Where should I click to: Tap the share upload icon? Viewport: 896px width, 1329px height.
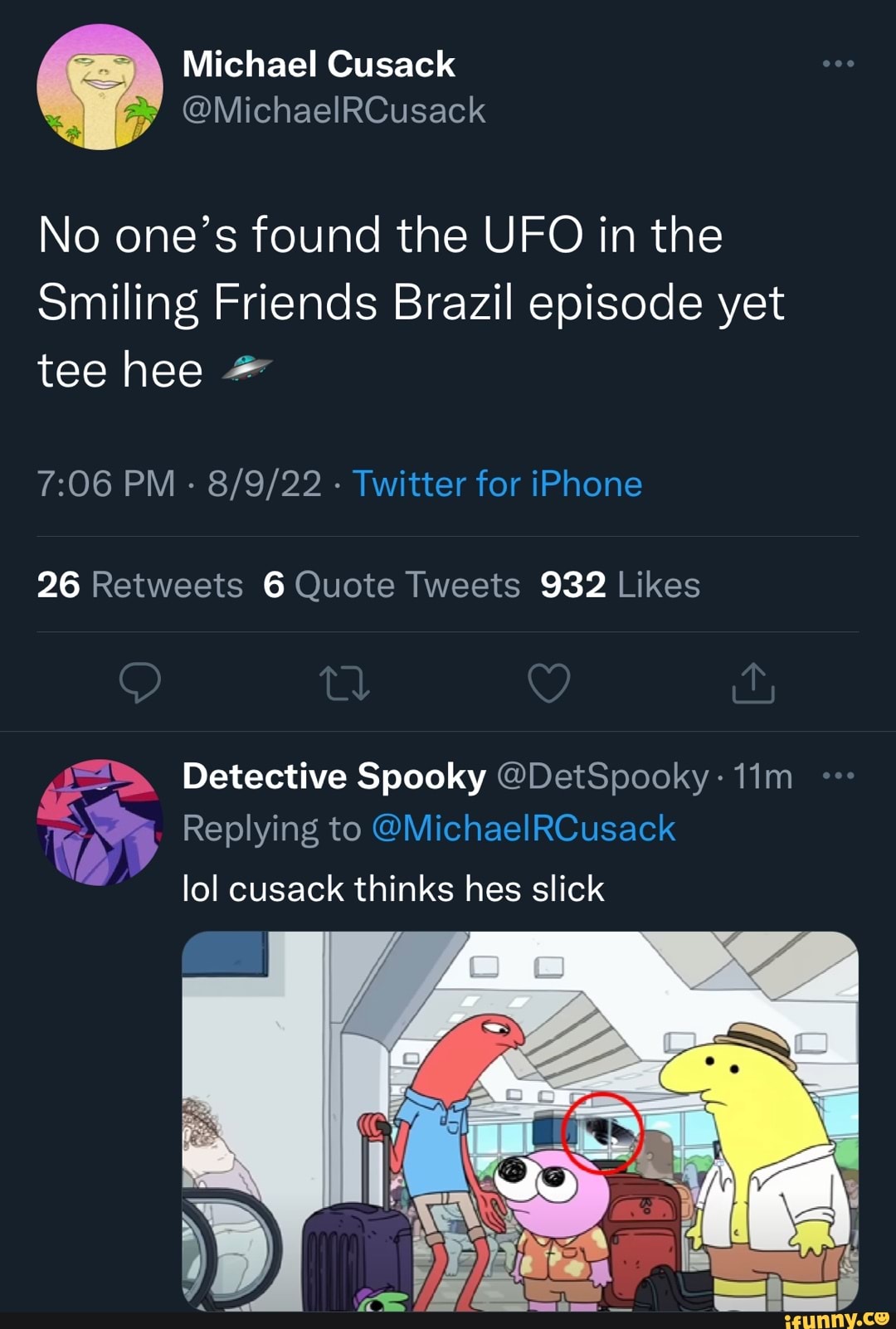pyautogui.click(x=752, y=683)
